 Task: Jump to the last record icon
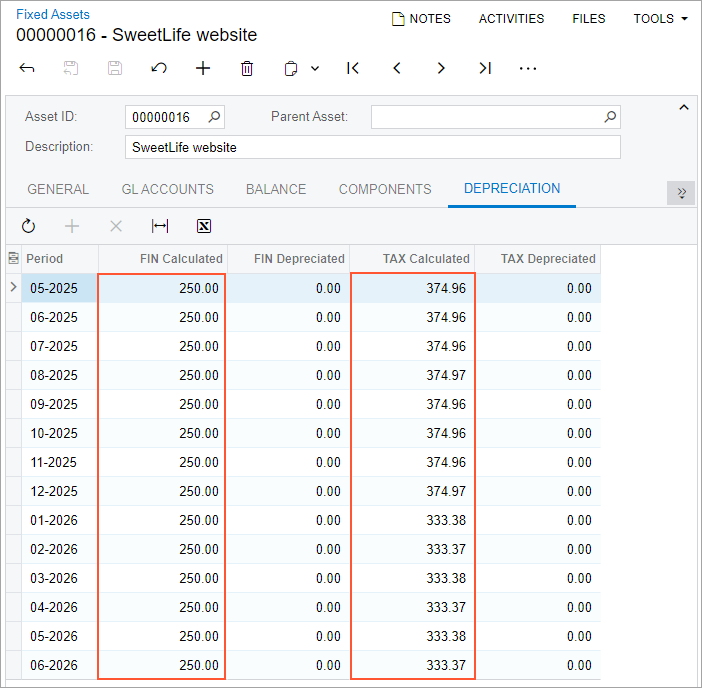485,69
